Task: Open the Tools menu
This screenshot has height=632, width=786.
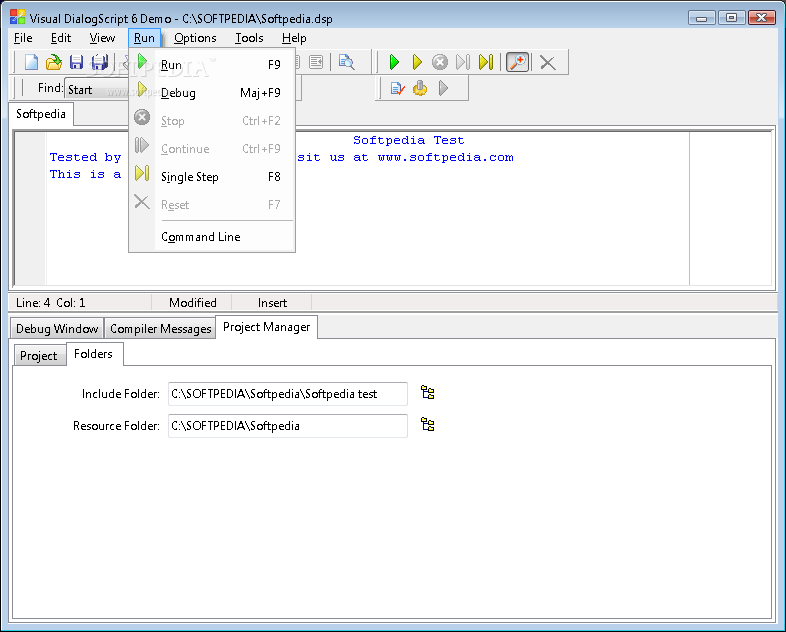Action: pyautogui.click(x=249, y=38)
